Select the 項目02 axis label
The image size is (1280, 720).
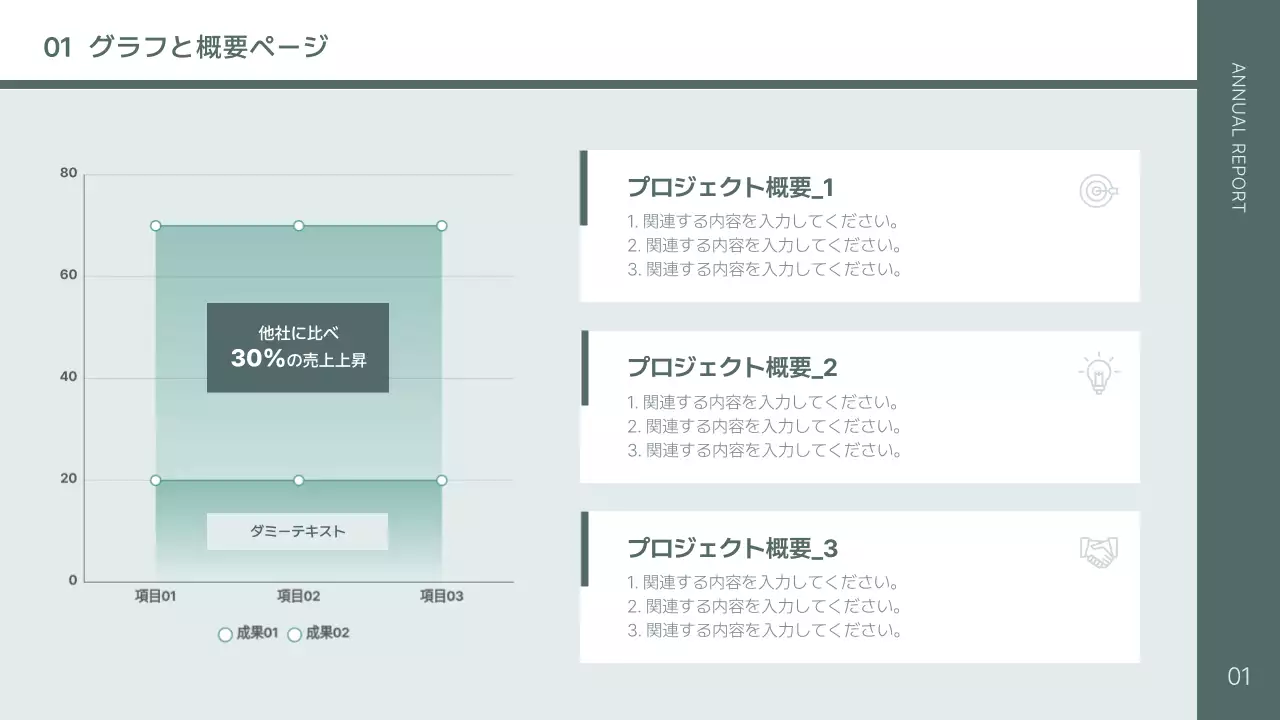296,595
